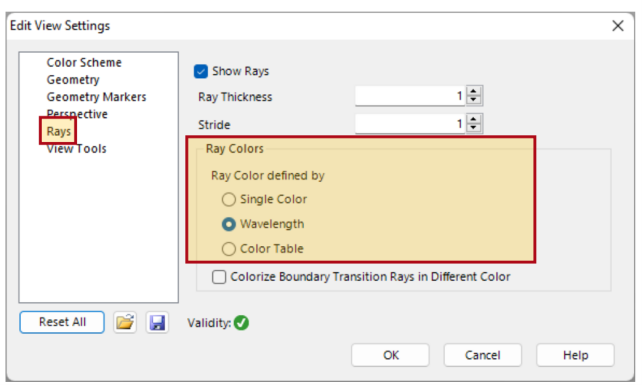This screenshot has width=642, height=385.
Task: Close the Edit View Settings dialog
Action: click(x=618, y=26)
